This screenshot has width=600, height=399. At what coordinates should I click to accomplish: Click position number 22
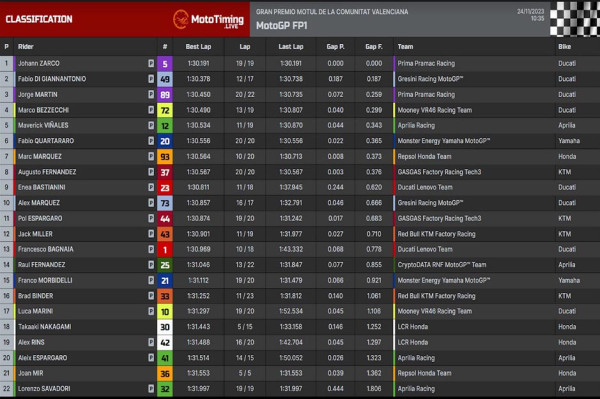[7, 389]
